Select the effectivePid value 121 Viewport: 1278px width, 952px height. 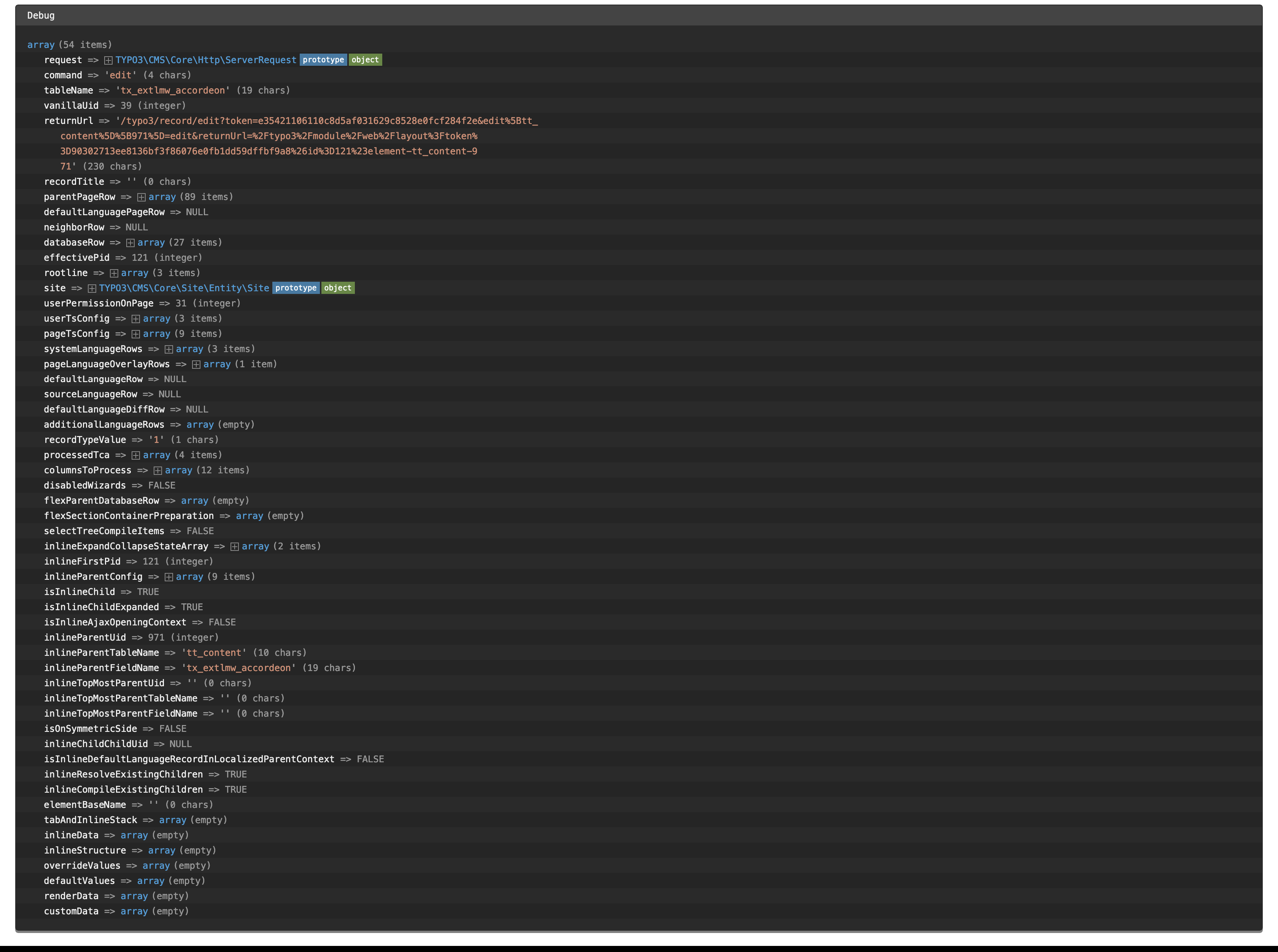coord(140,258)
